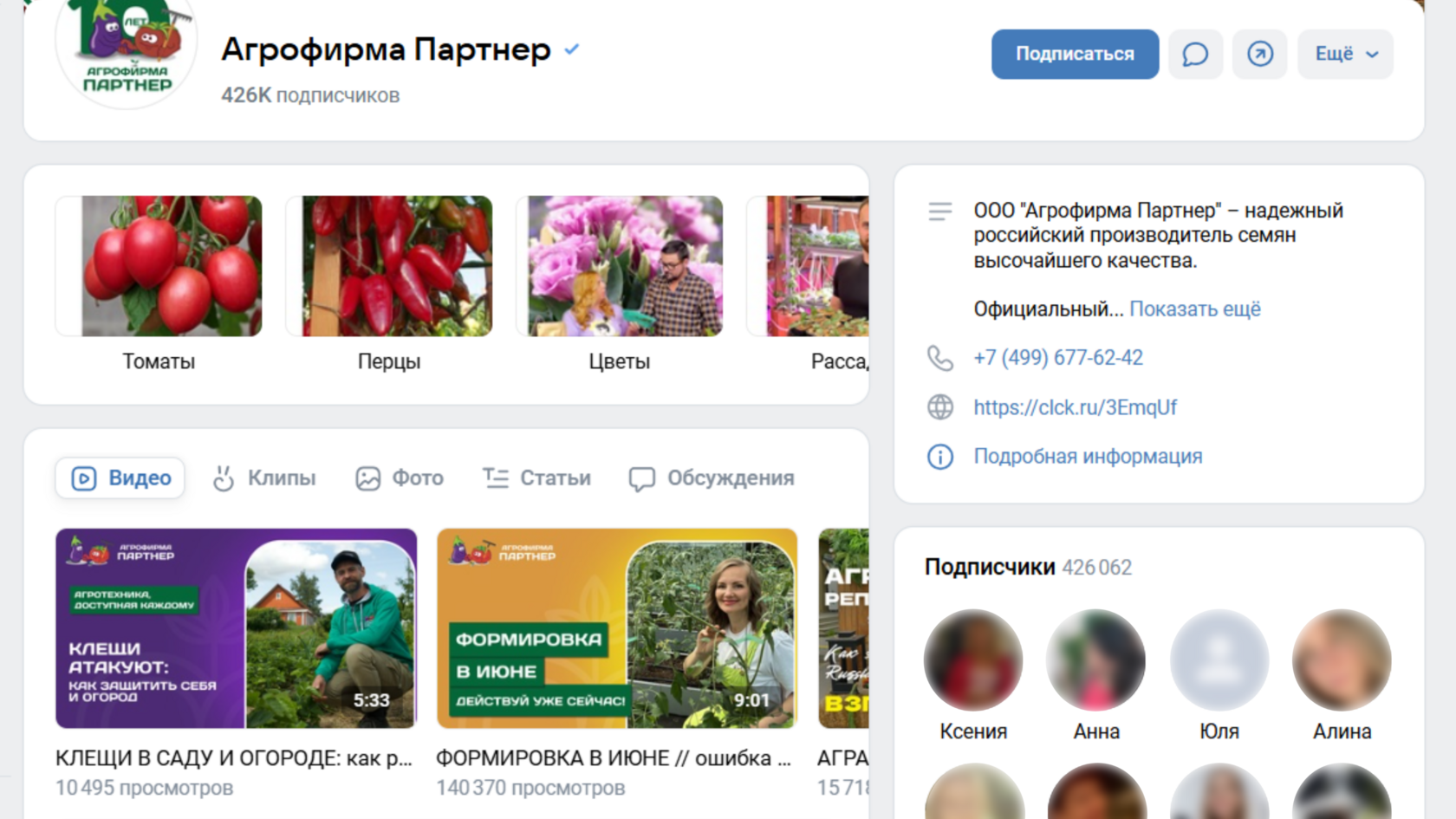Click the description lines icon in info panel
1456x819 pixels.
click(x=940, y=211)
